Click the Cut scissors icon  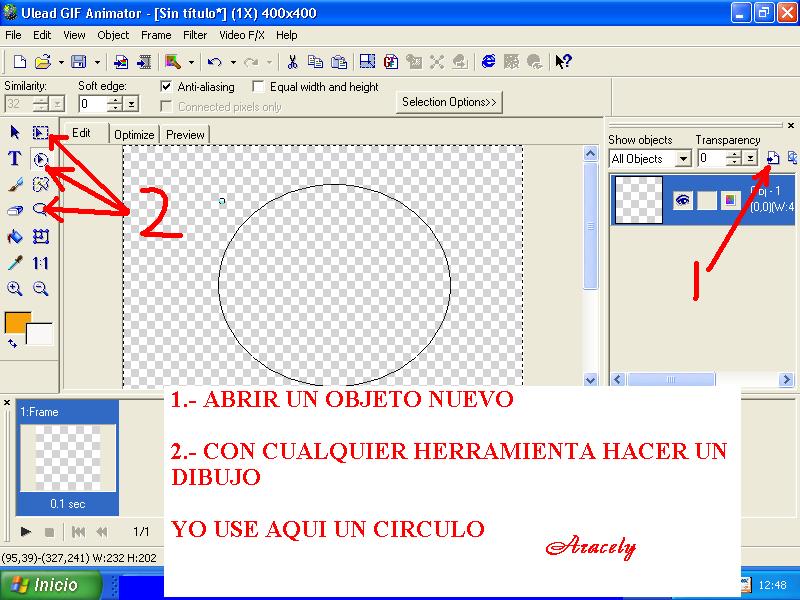[x=292, y=62]
